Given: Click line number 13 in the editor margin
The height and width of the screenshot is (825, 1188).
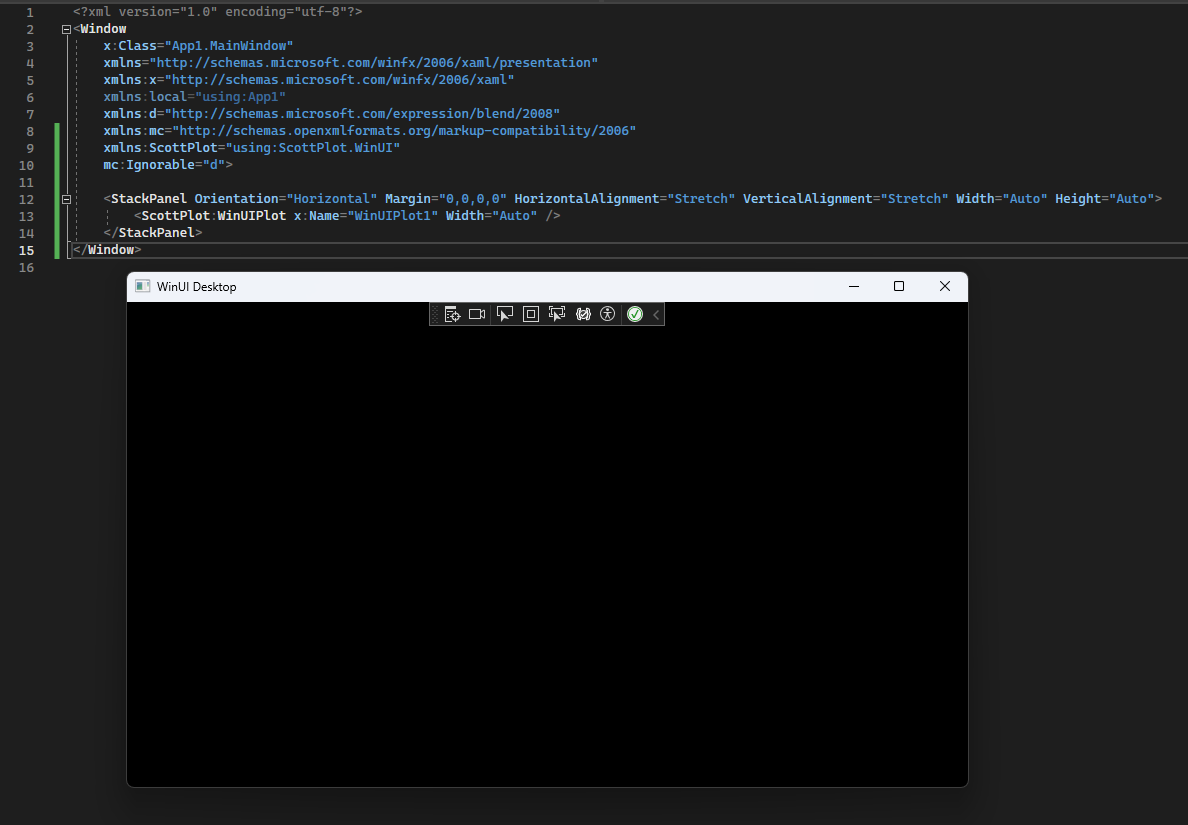Looking at the screenshot, I should pos(29,215).
